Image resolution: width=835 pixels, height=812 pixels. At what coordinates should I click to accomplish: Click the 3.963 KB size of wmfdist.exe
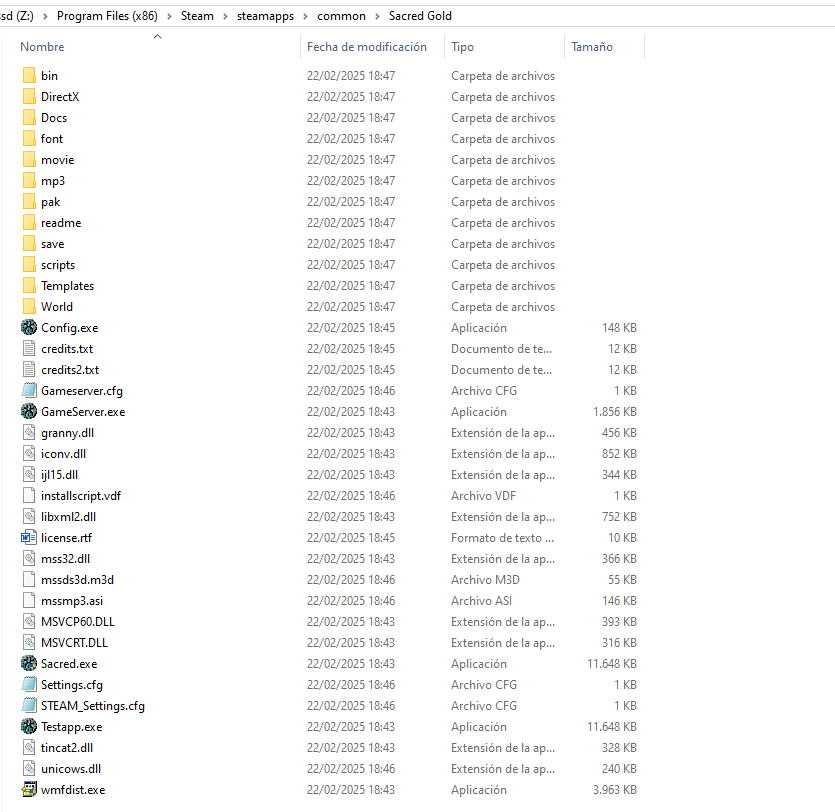point(615,790)
